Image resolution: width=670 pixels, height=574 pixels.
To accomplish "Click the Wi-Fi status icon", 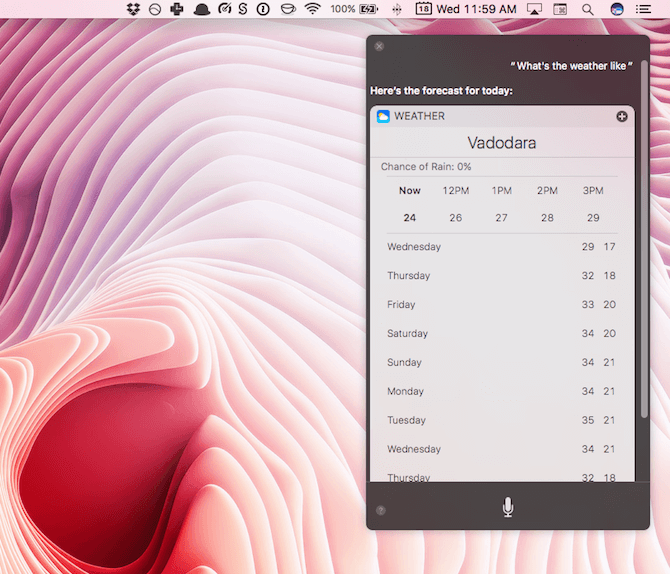I will point(313,9).
